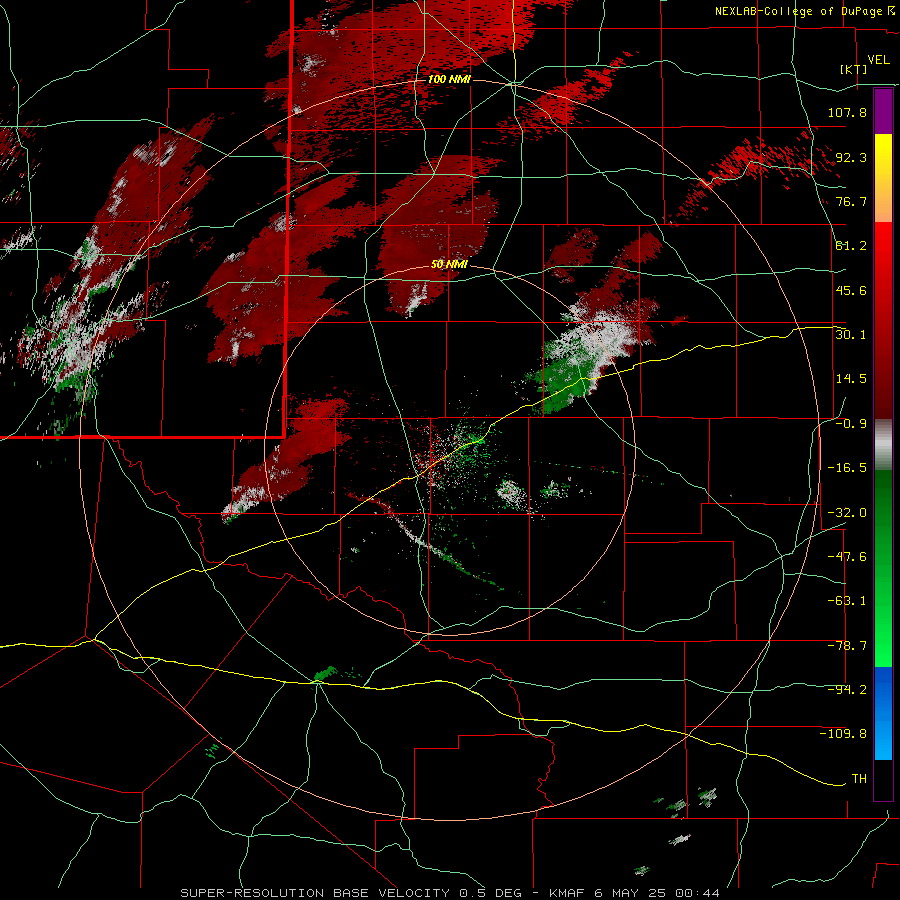The width and height of the screenshot is (900, 900).
Task: Click the 100 NMI range ring label
Action: [449, 79]
